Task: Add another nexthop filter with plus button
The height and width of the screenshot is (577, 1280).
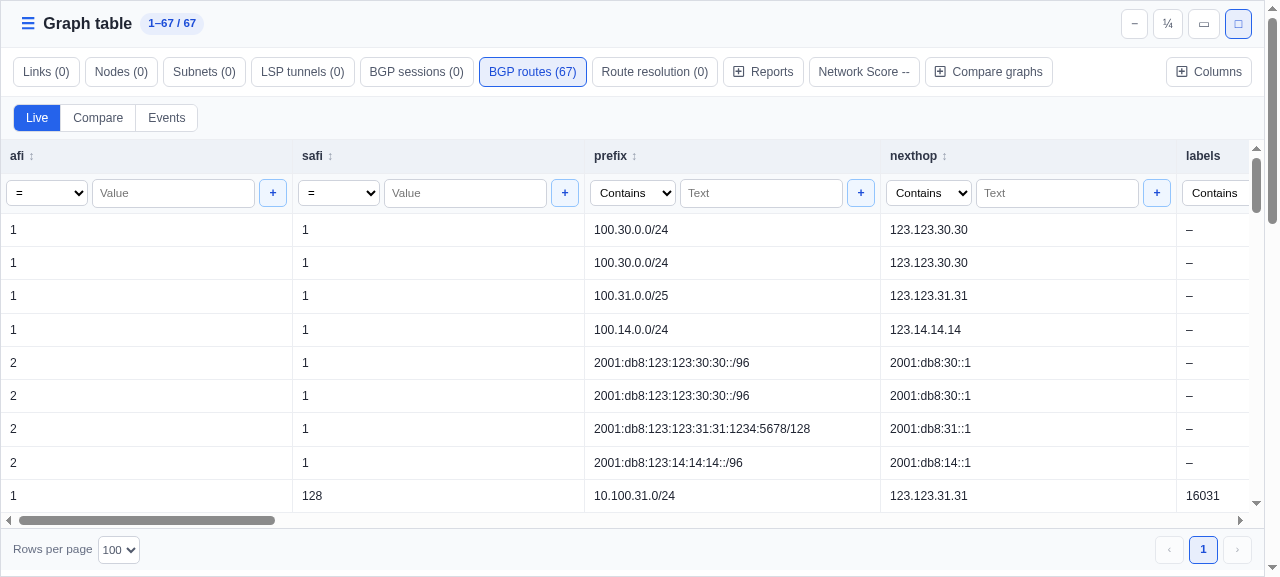Action: coord(1157,193)
